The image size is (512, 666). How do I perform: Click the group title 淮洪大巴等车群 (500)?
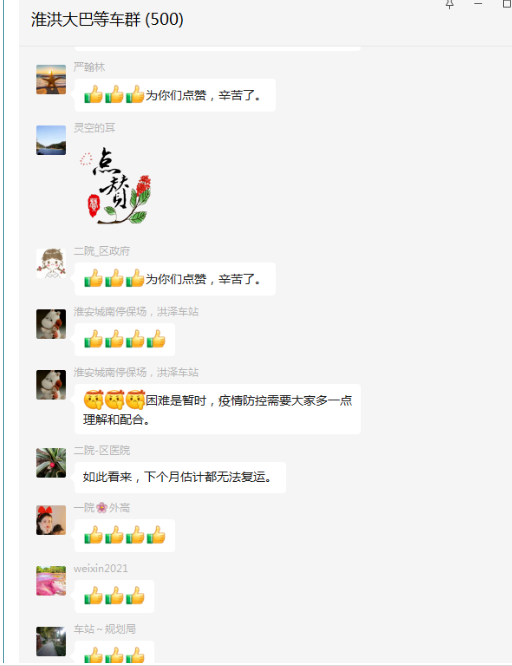pos(107,20)
